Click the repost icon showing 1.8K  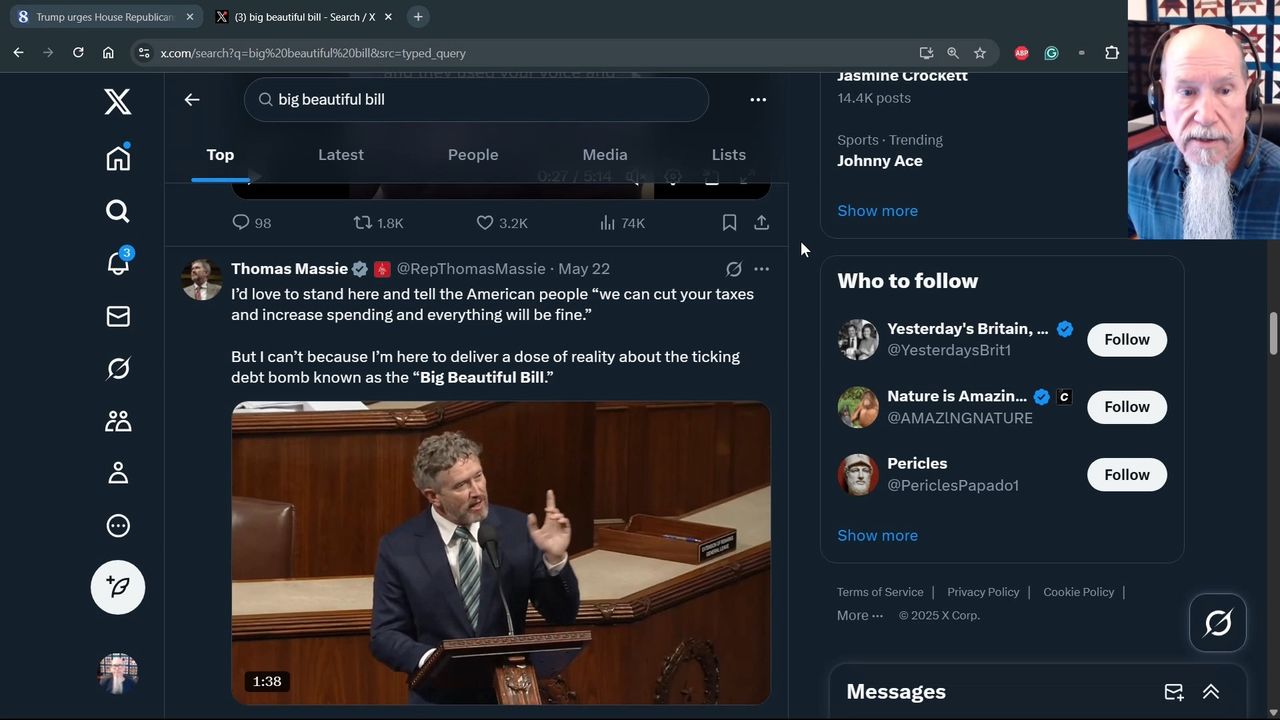tap(364, 223)
